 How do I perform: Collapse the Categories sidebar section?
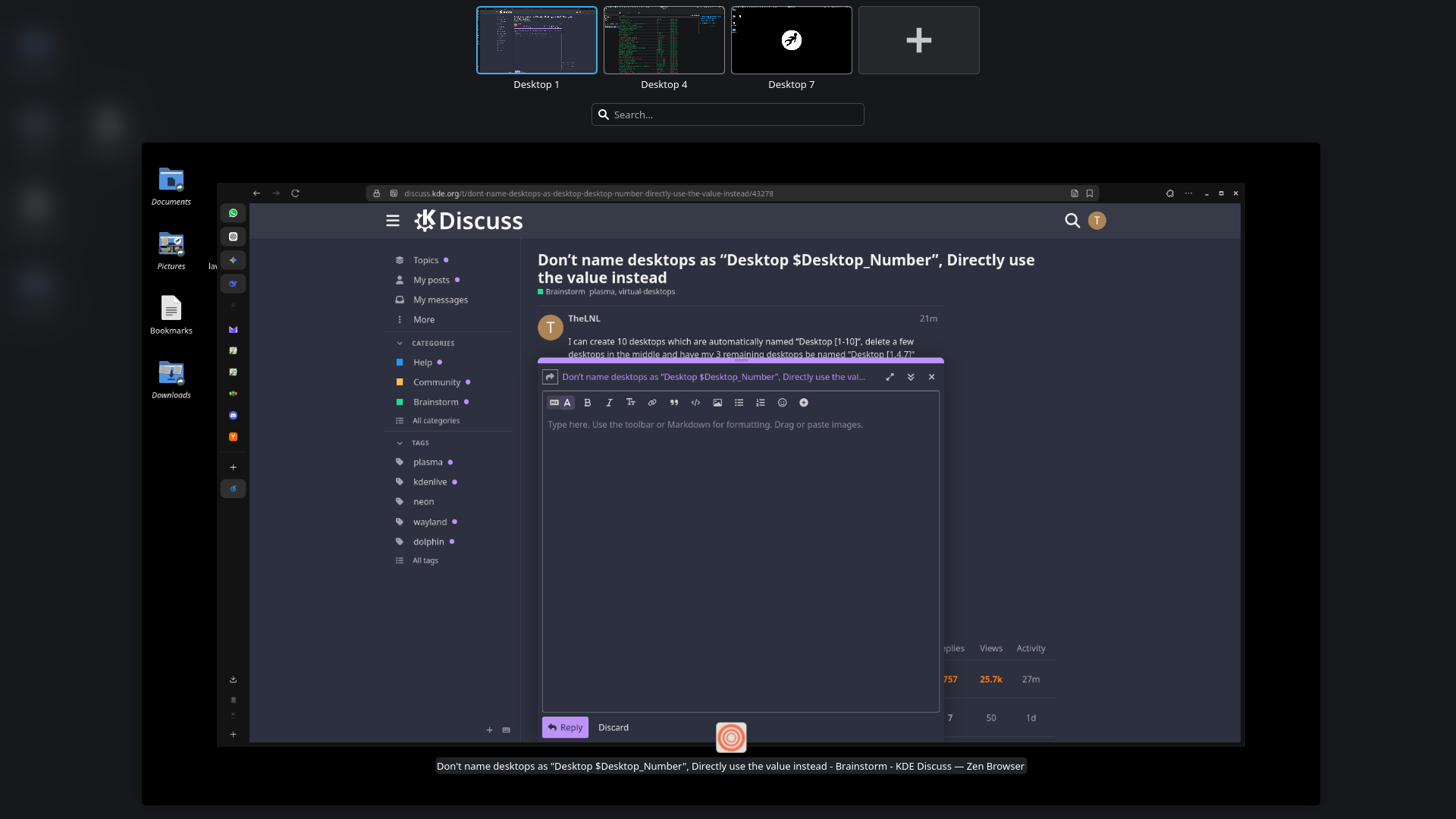400,344
